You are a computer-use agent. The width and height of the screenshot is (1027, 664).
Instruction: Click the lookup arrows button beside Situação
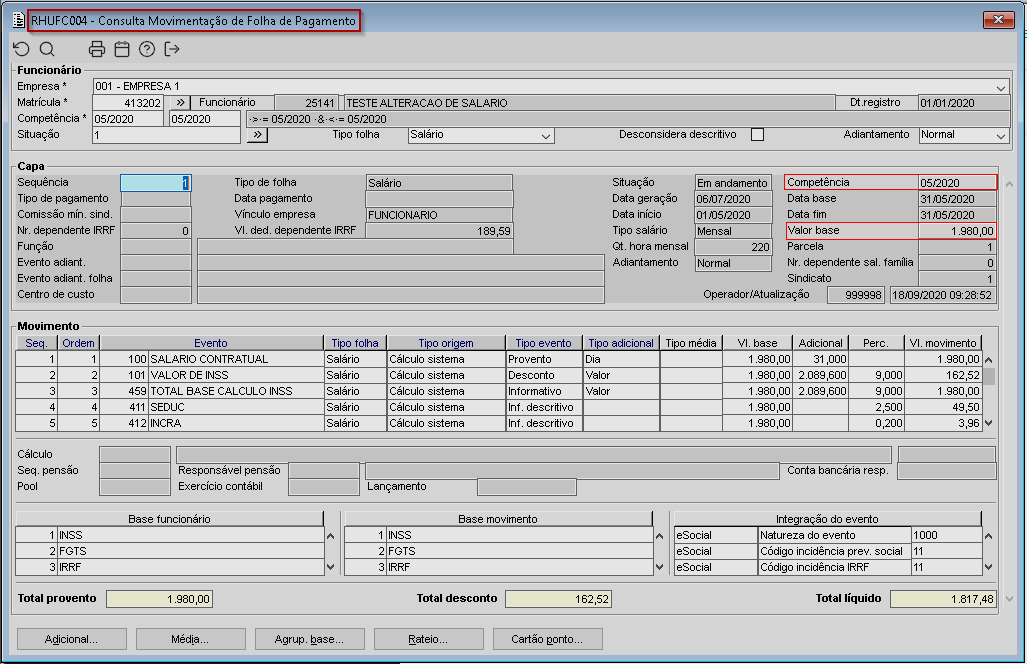(257, 135)
